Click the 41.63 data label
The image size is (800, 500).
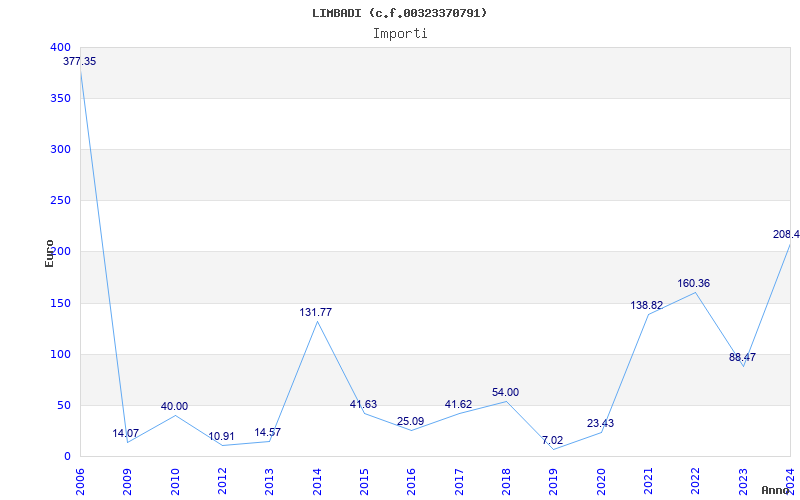pyautogui.click(x=363, y=405)
